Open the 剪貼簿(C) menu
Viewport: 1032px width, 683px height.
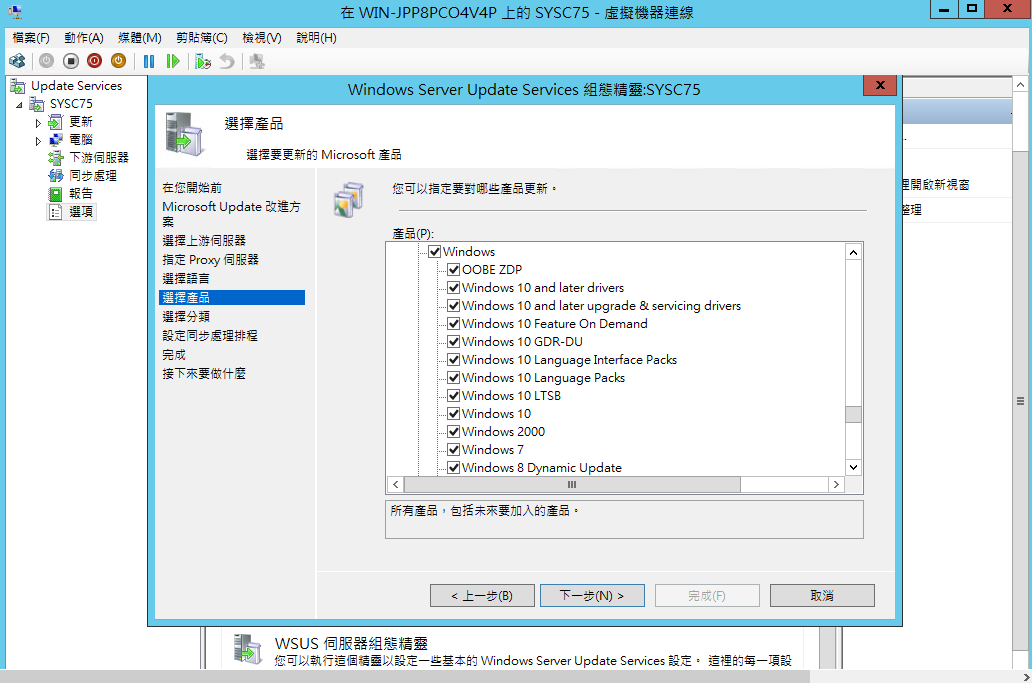201,38
